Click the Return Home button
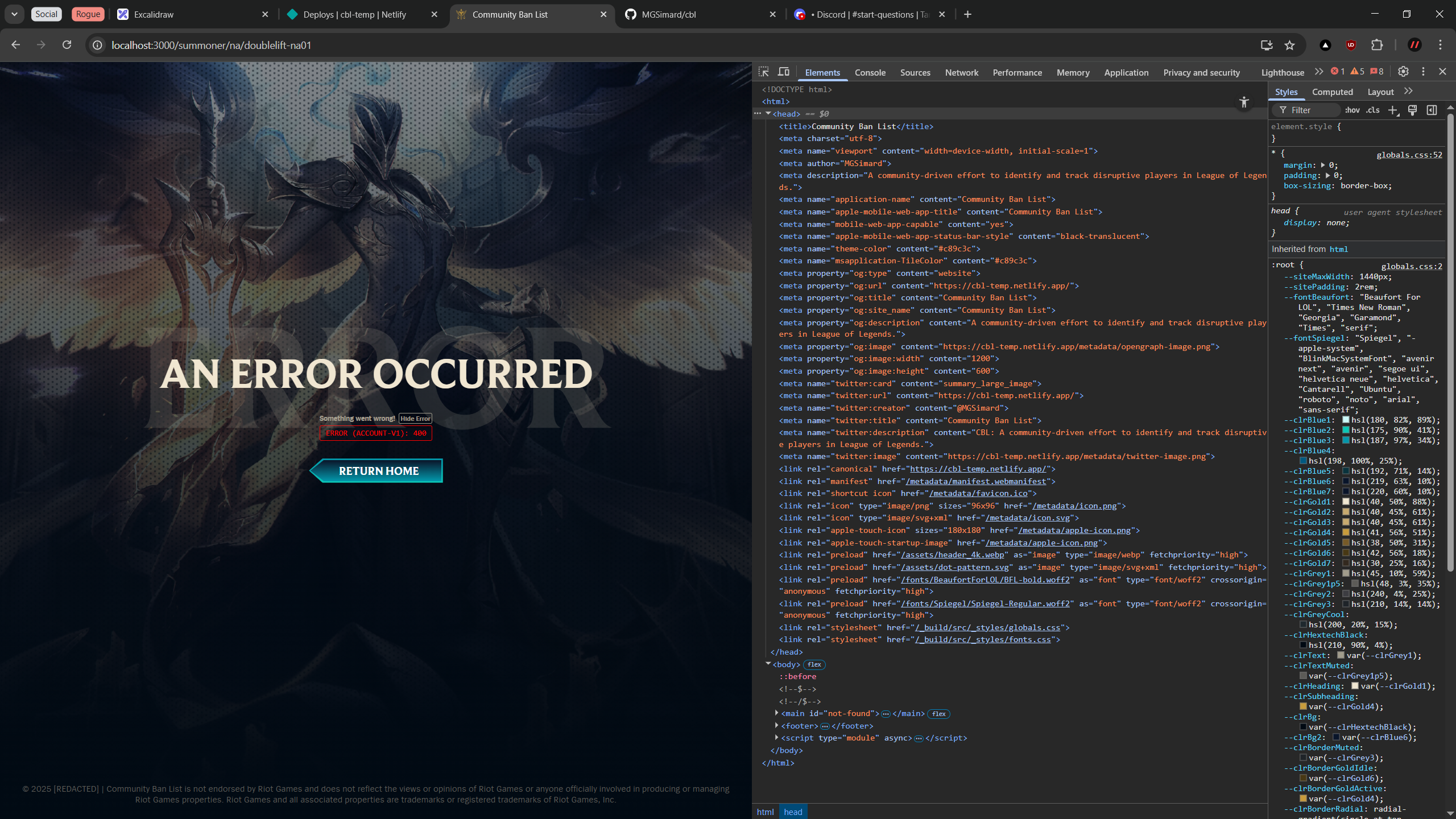 click(377, 471)
